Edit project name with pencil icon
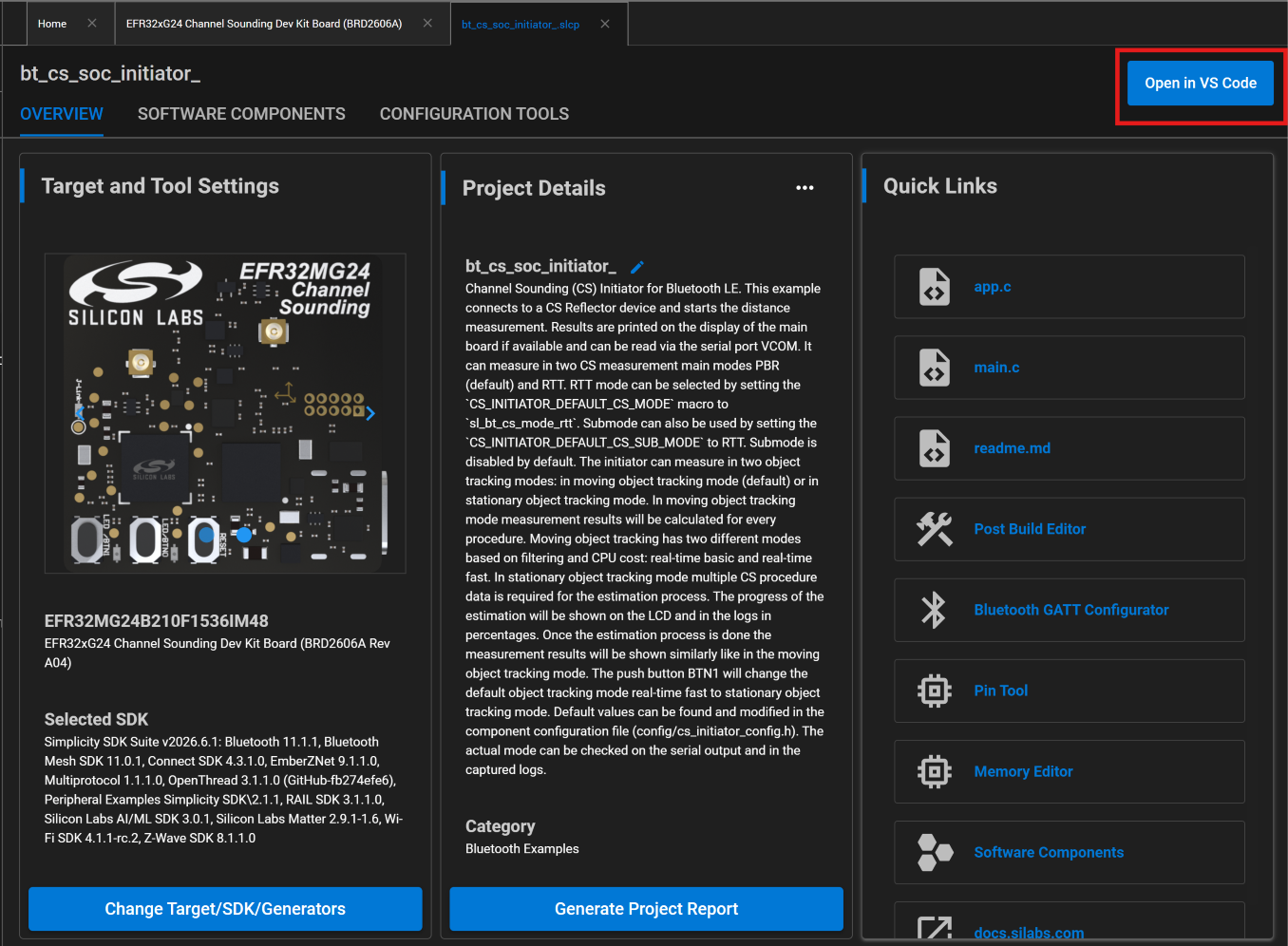 click(x=637, y=267)
